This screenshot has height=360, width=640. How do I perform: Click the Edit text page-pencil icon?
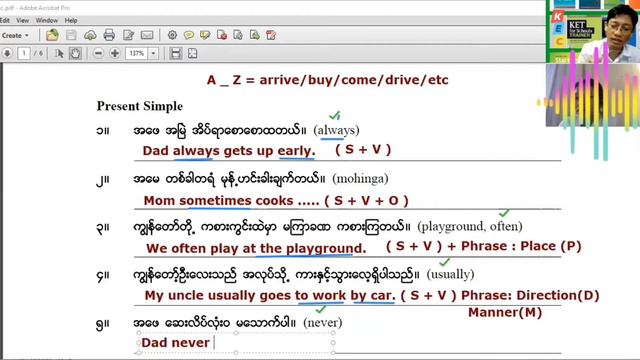[x=129, y=35]
